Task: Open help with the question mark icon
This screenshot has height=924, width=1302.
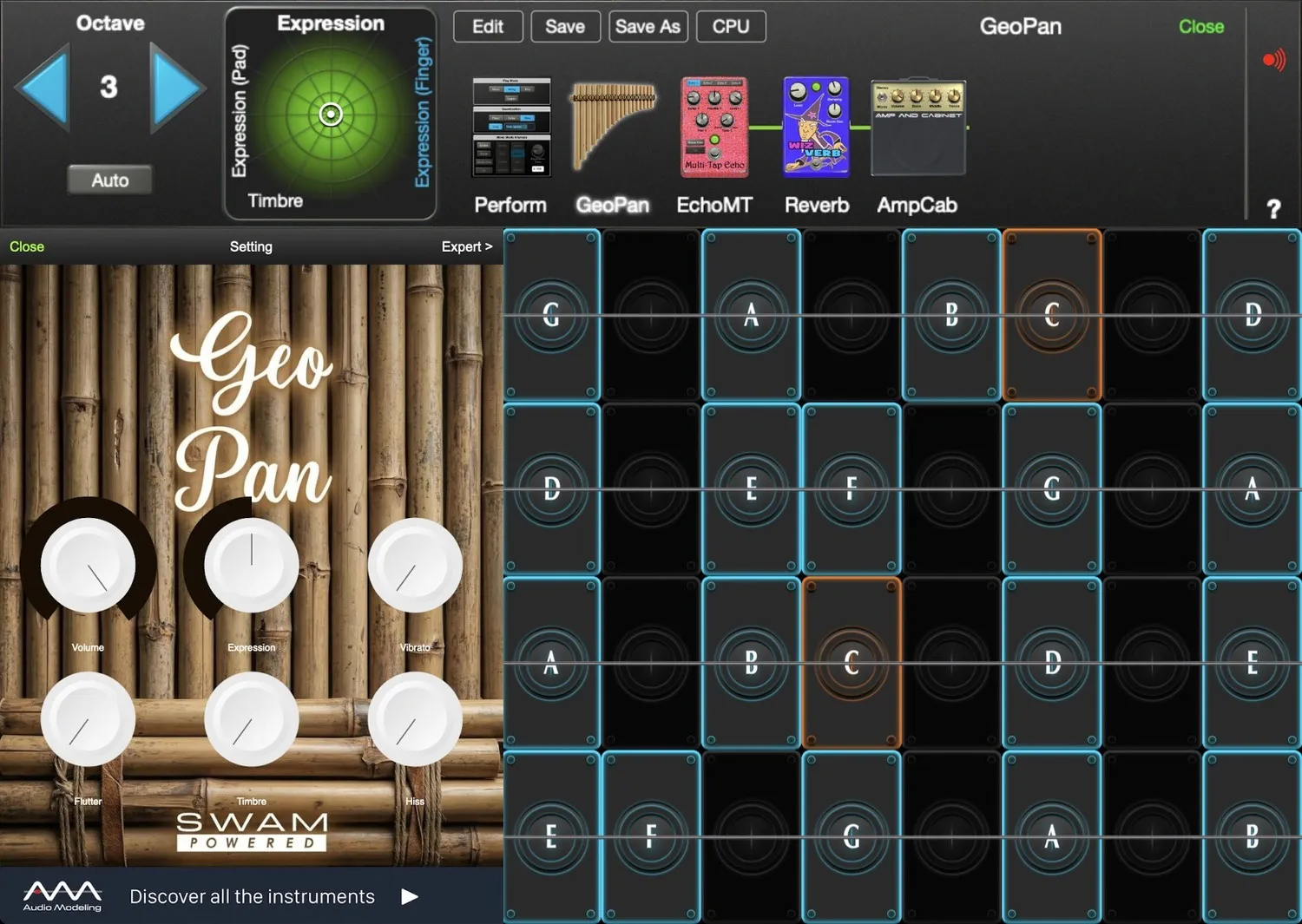Action: click(1273, 209)
